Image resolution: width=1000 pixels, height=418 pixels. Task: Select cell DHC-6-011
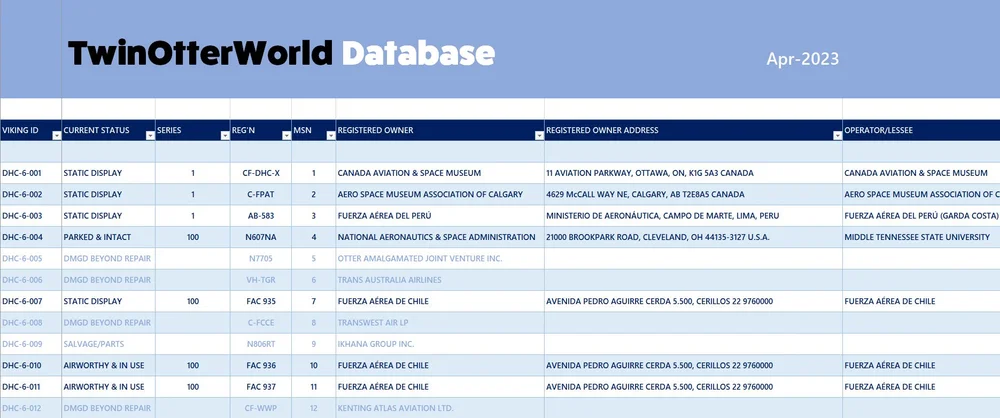click(x=31, y=387)
